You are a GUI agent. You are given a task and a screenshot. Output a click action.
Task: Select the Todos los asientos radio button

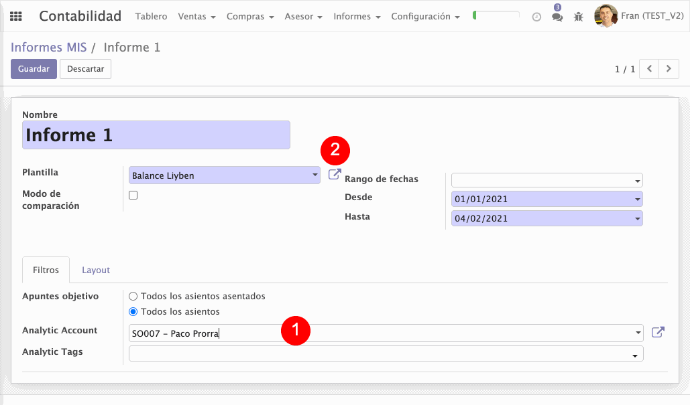pyautogui.click(x=133, y=312)
